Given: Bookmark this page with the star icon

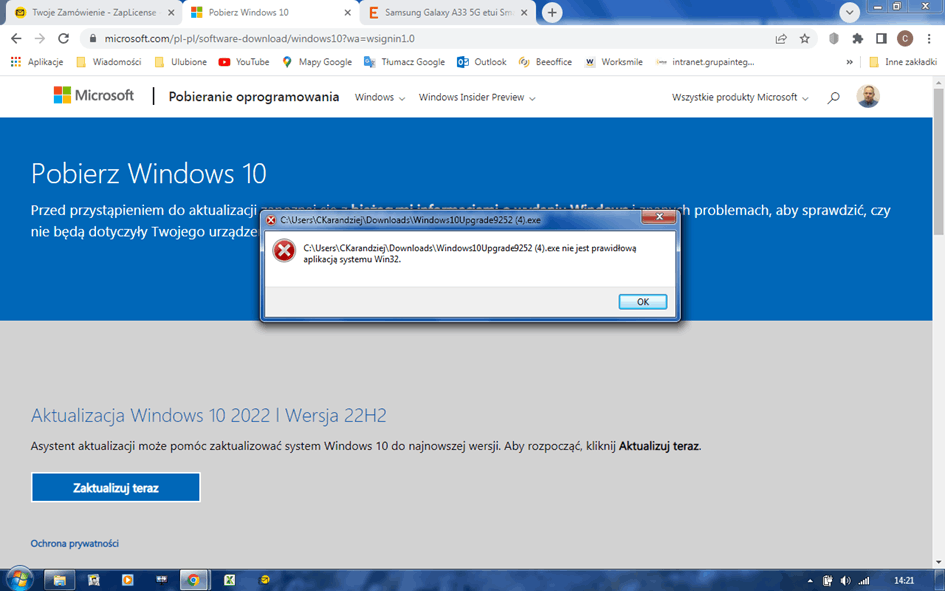Looking at the screenshot, I should point(805,39).
